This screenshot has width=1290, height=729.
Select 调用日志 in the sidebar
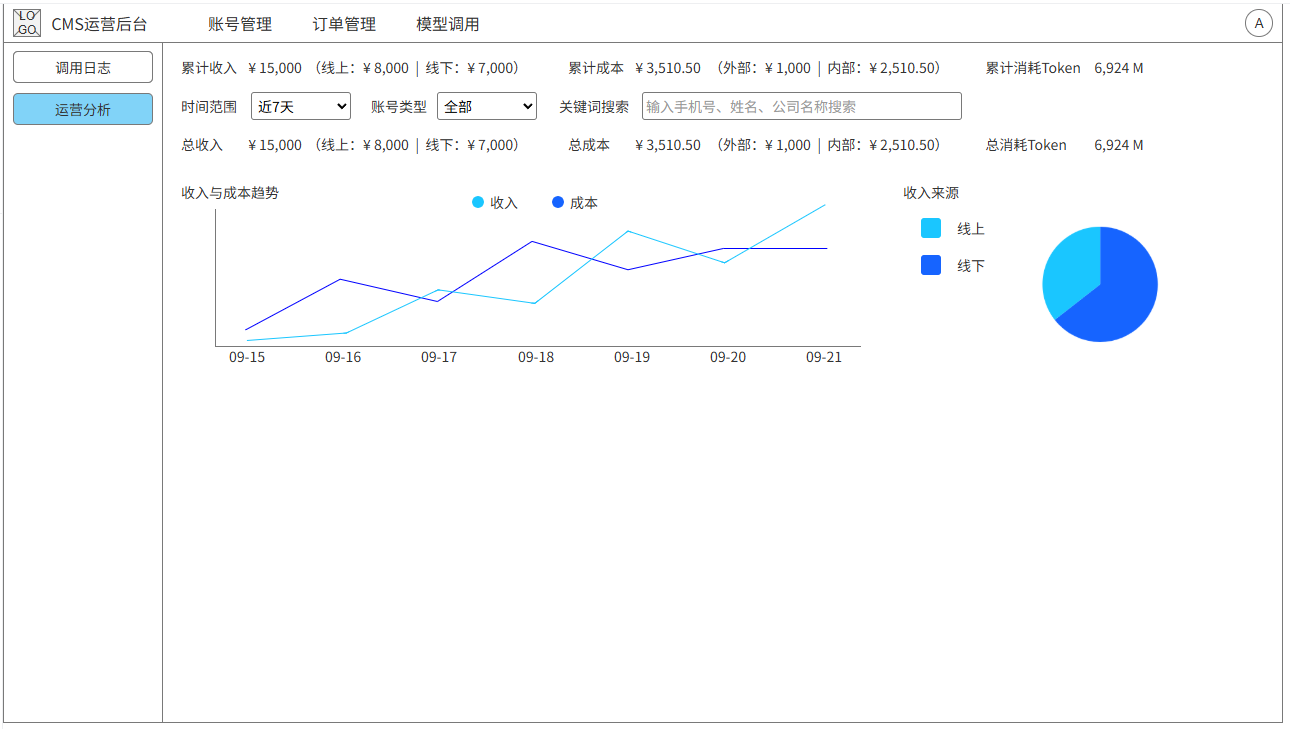pyautogui.click(x=83, y=67)
